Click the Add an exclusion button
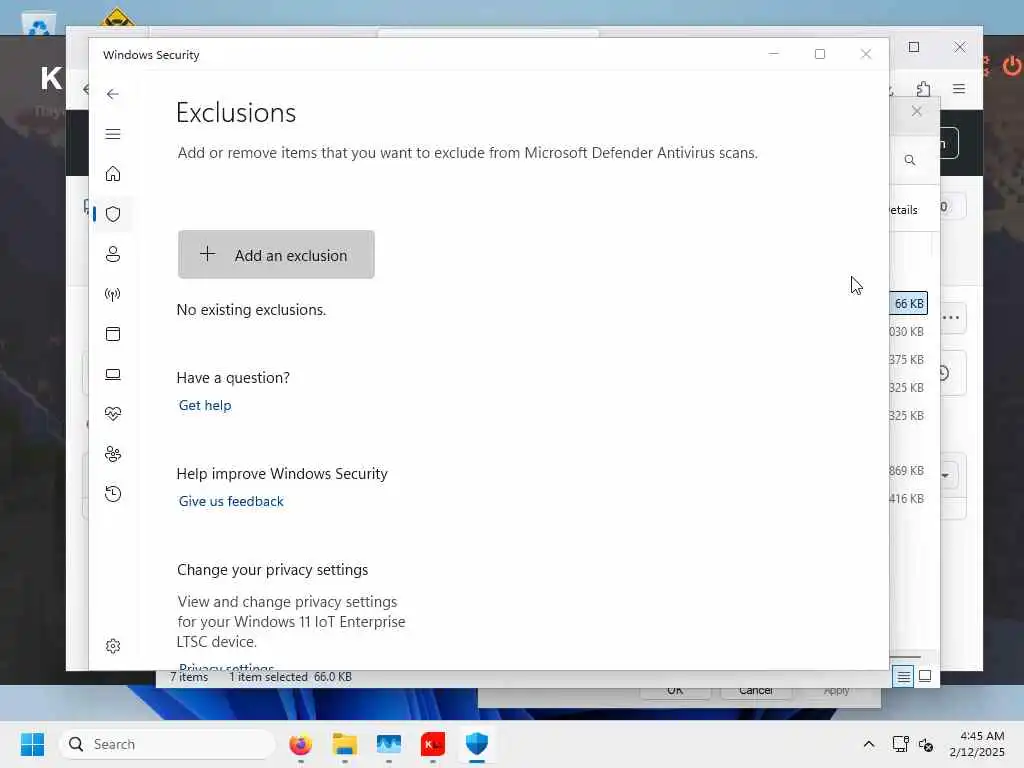The width and height of the screenshot is (1024, 768). [276, 255]
